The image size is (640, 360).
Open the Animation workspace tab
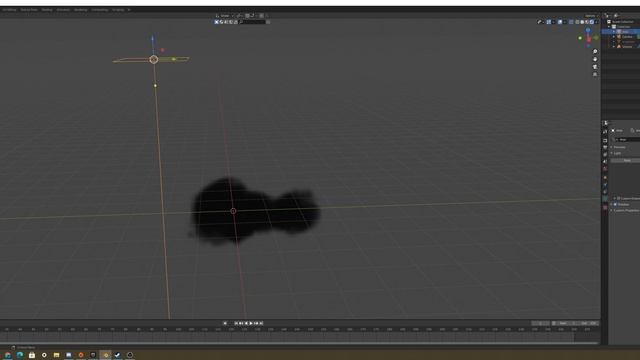pyautogui.click(x=63, y=9)
